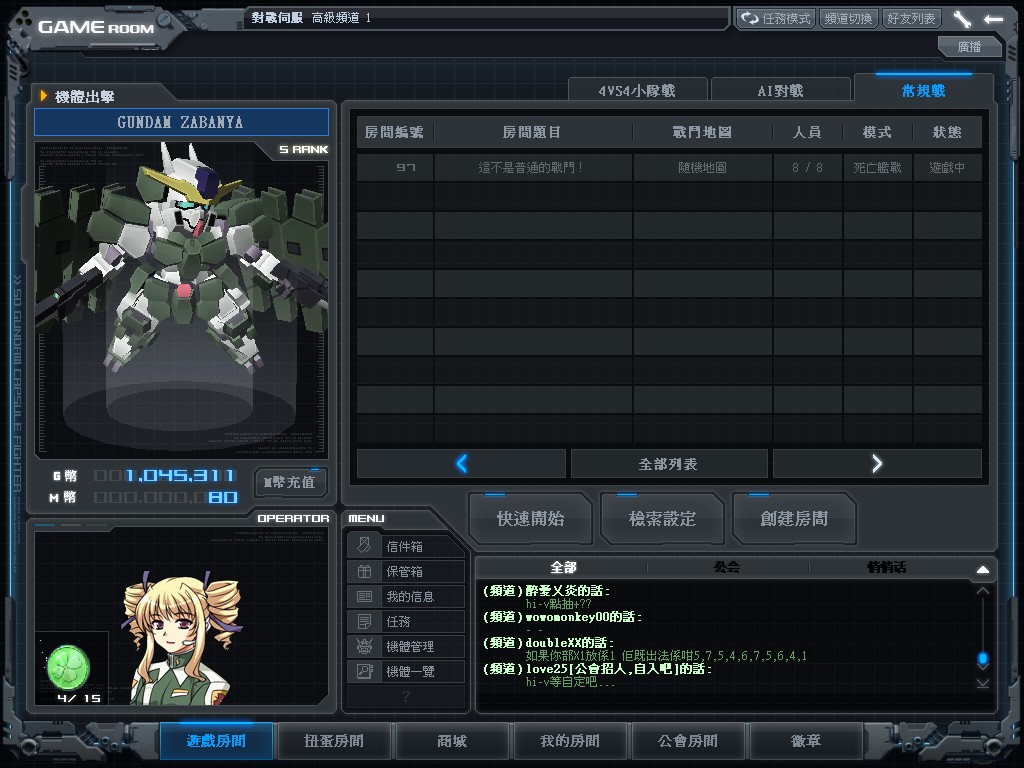Image resolution: width=1024 pixels, height=768 pixels.
Task: Open the 扭蛋房間 bottom navigation tab
Action: 334,741
